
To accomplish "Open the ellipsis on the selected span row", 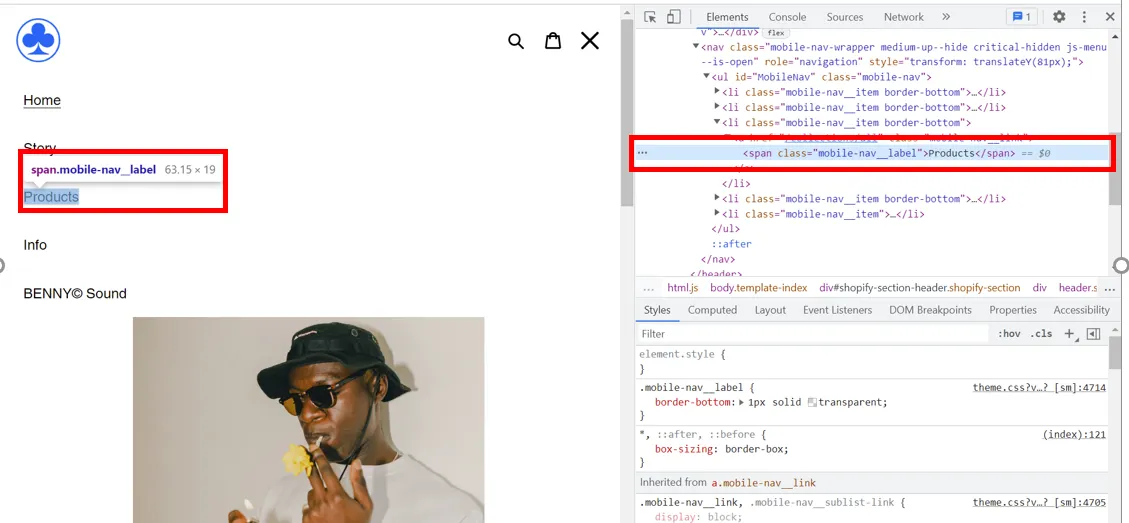I will [642, 153].
